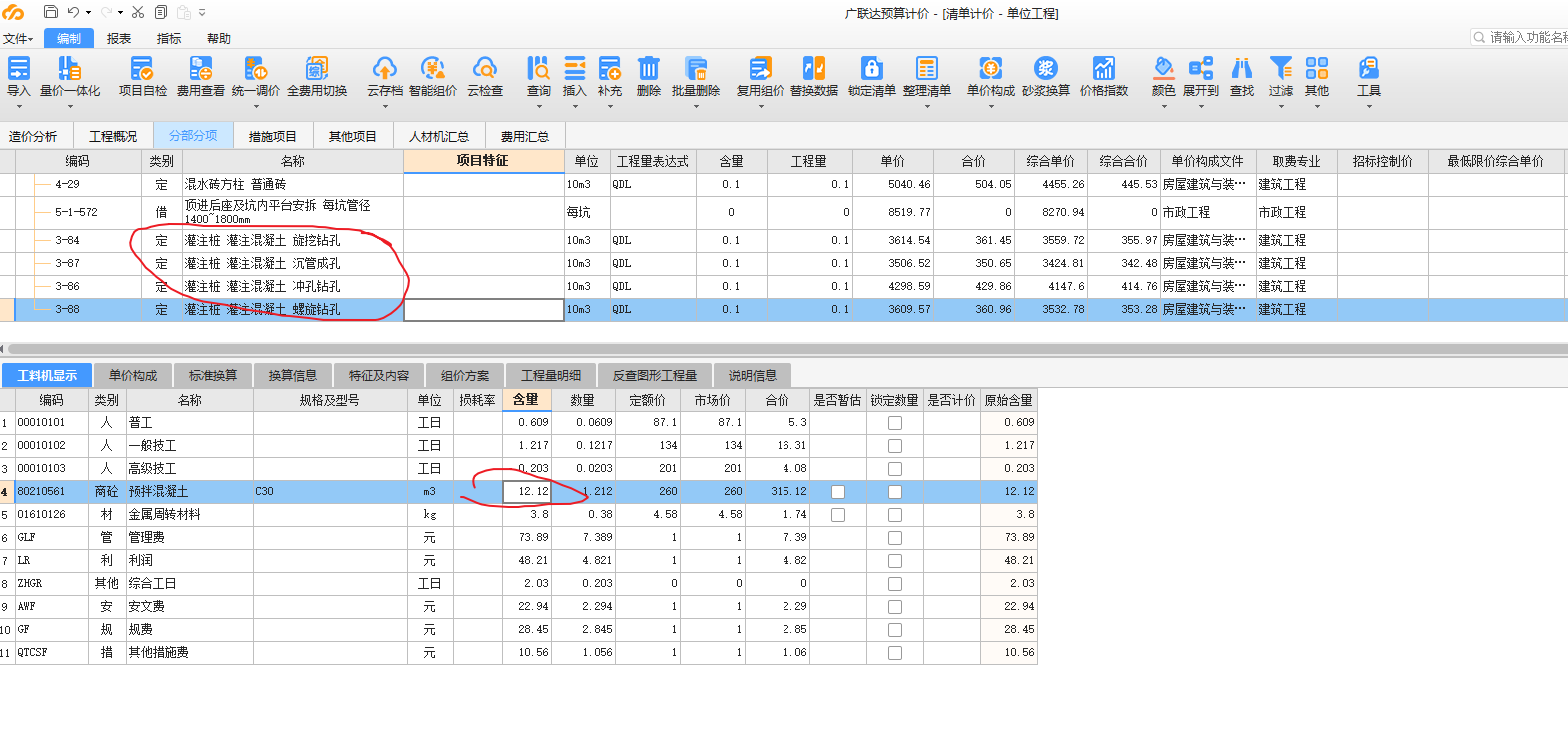
Task: Tick 锁定数量 checkbox for 预拌混凝土 row
Action: pos(895,492)
